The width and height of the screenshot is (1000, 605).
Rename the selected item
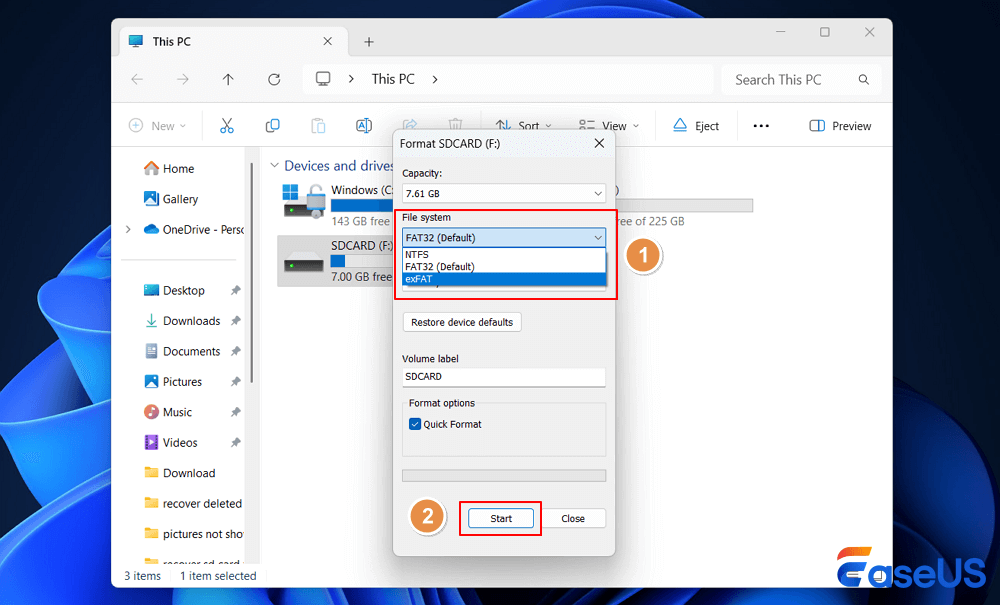click(364, 125)
